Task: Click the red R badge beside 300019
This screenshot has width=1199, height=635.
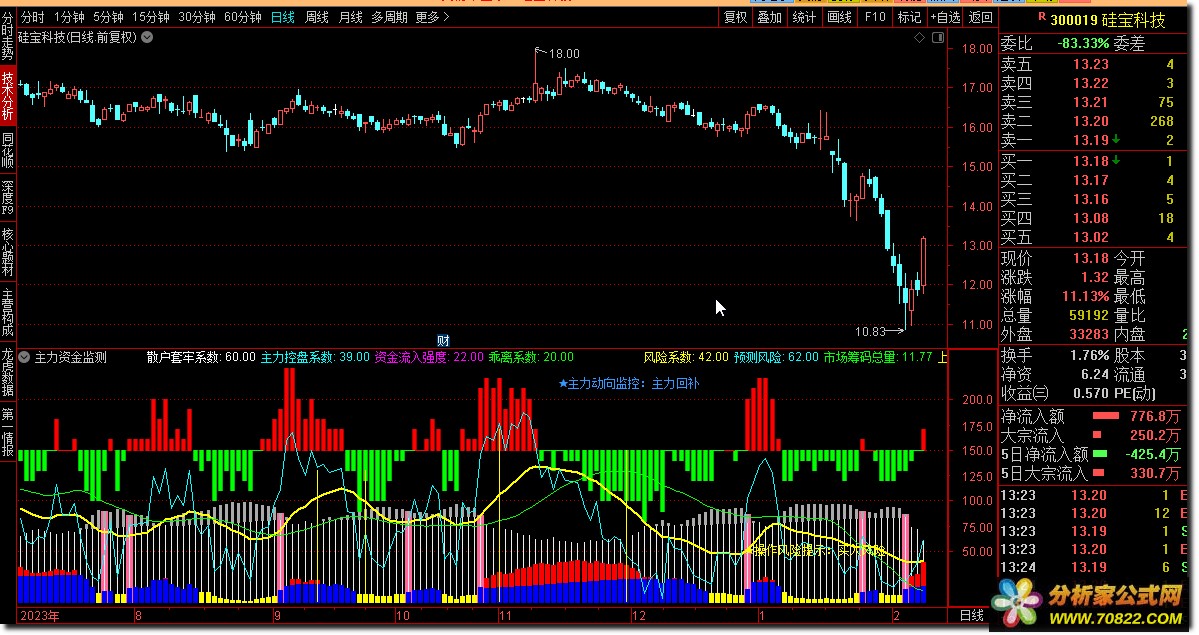Action: tap(1041, 16)
